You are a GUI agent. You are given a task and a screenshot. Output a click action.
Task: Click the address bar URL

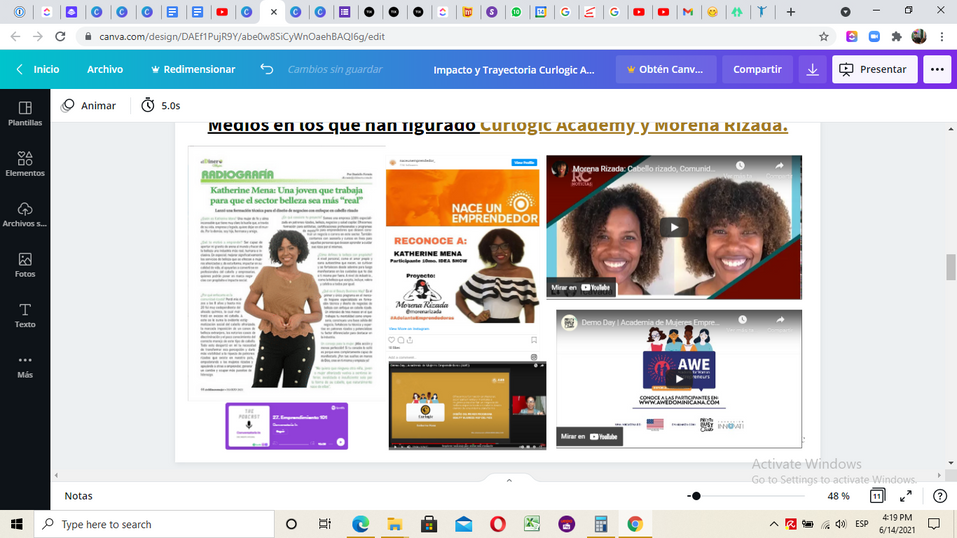pyautogui.click(x=242, y=37)
